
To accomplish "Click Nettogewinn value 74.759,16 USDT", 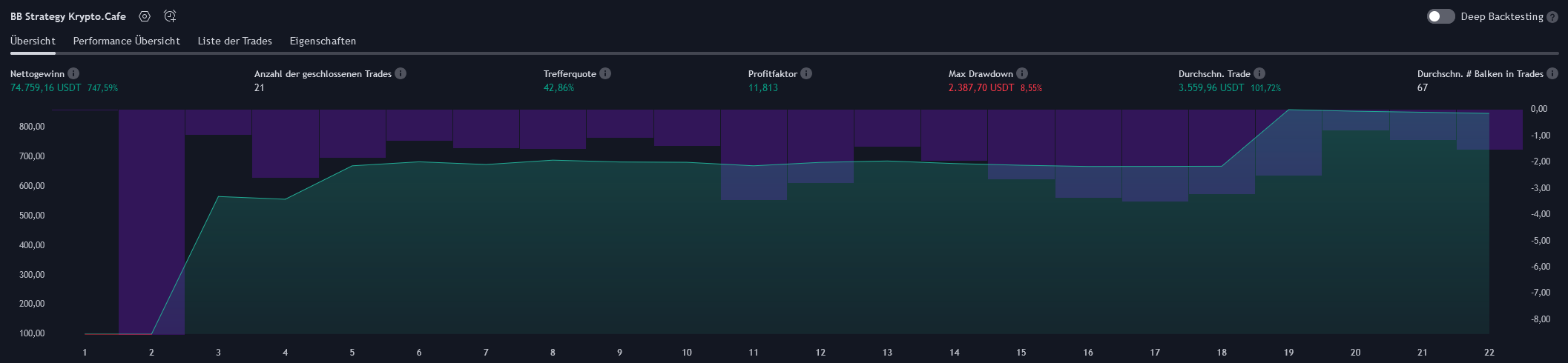I will tap(45, 87).
